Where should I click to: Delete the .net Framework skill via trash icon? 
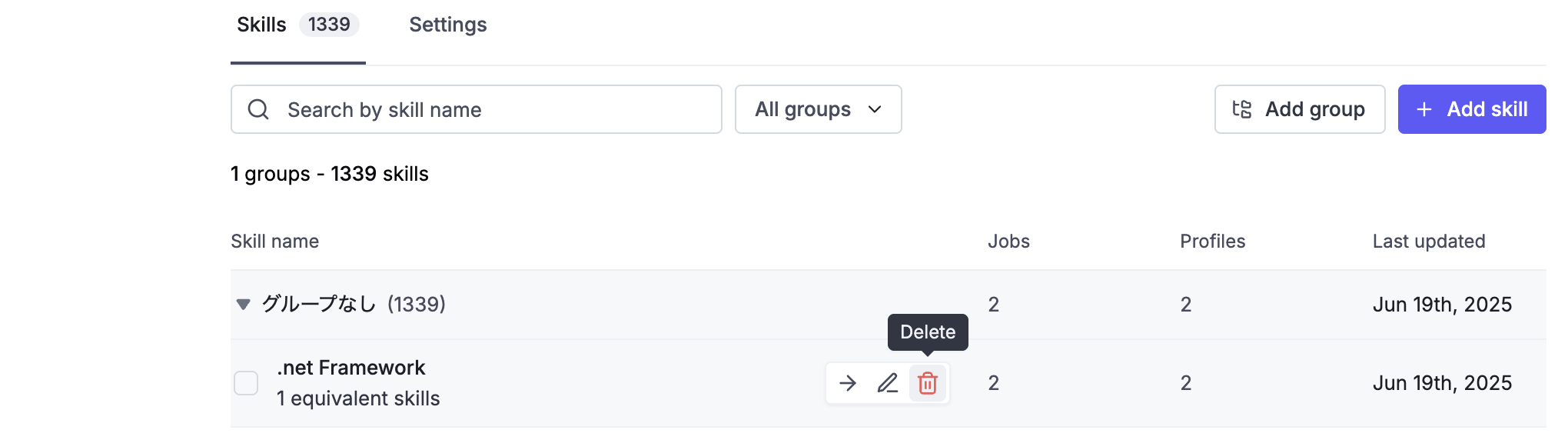(x=928, y=383)
